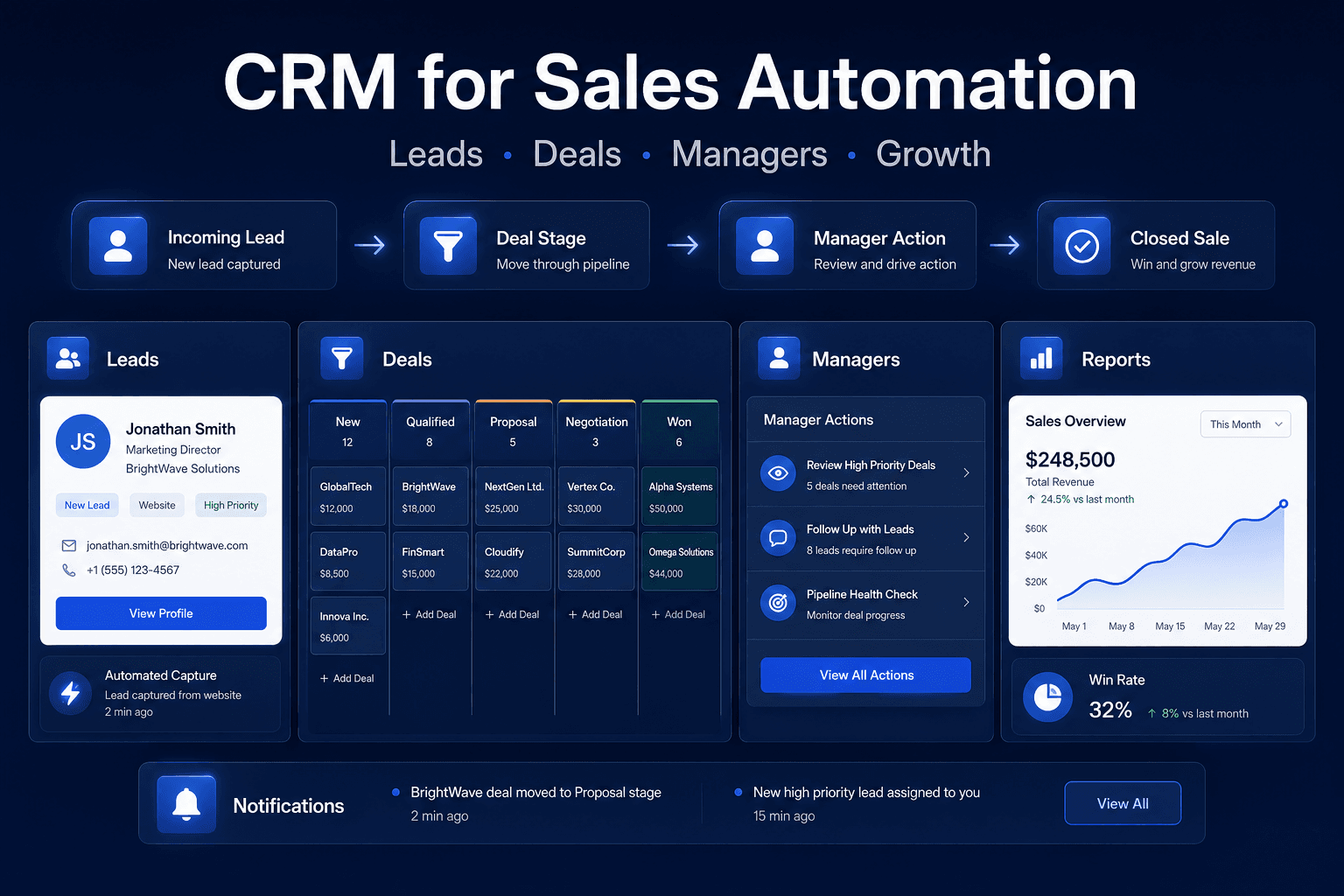The height and width of the screenshot is (896, 1344).
Task: Click the Manager Action person icon
Action: (x=765, y=246)
